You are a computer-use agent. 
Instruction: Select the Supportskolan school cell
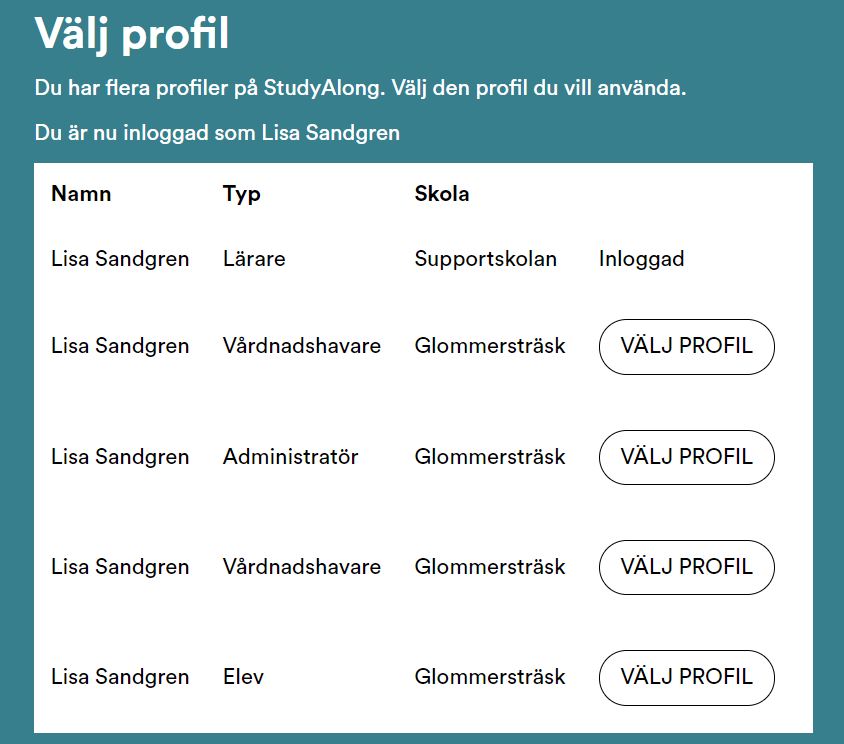(x=485, y=259)
